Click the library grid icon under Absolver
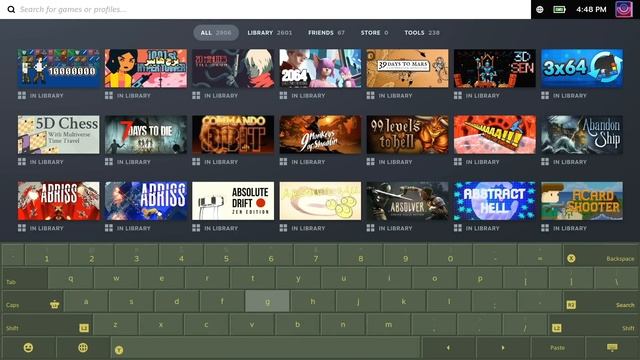The width and height of the screenshot is (640, 360). pyautogui.click(x=371, y=228)
